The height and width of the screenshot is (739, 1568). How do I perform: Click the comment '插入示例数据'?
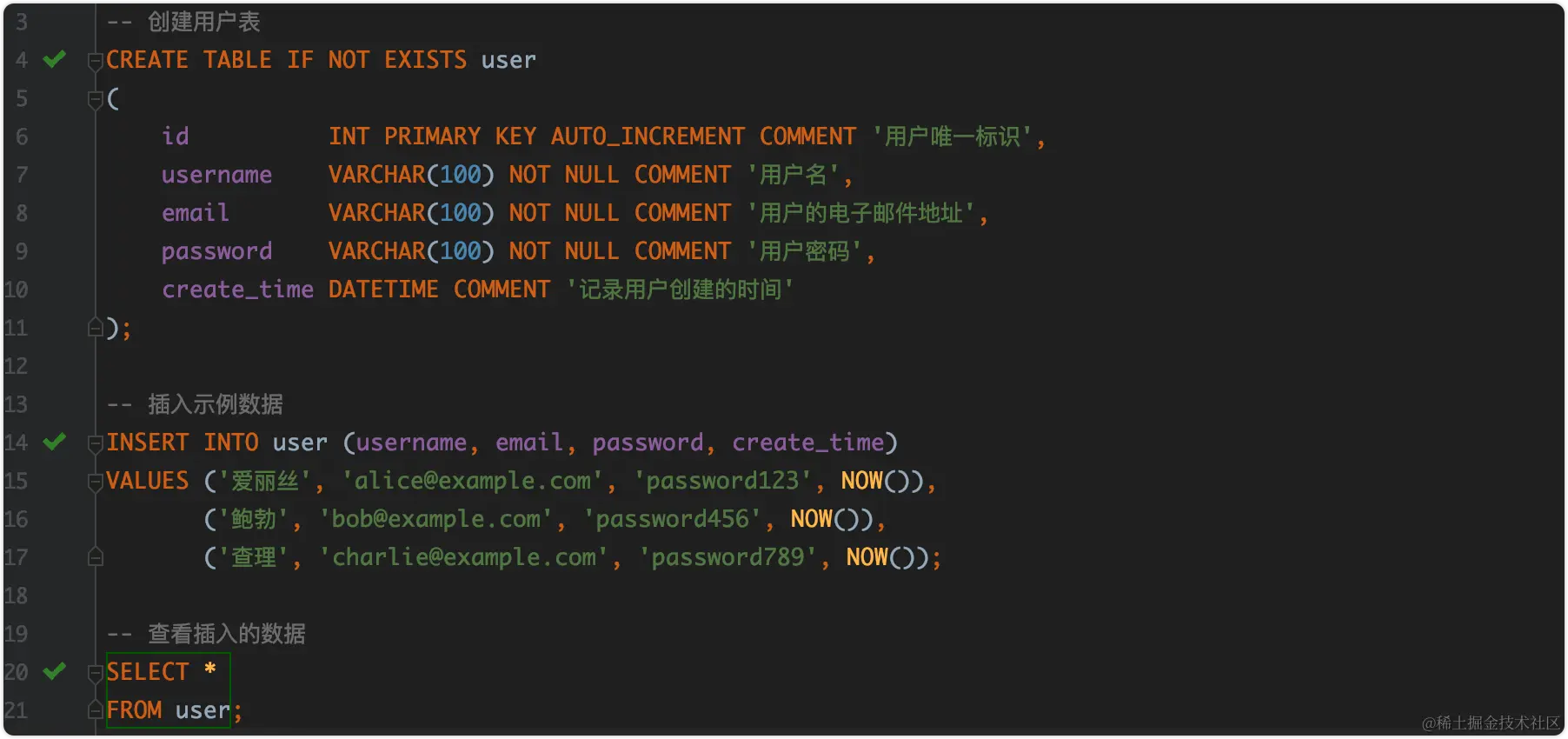[215, 404]
